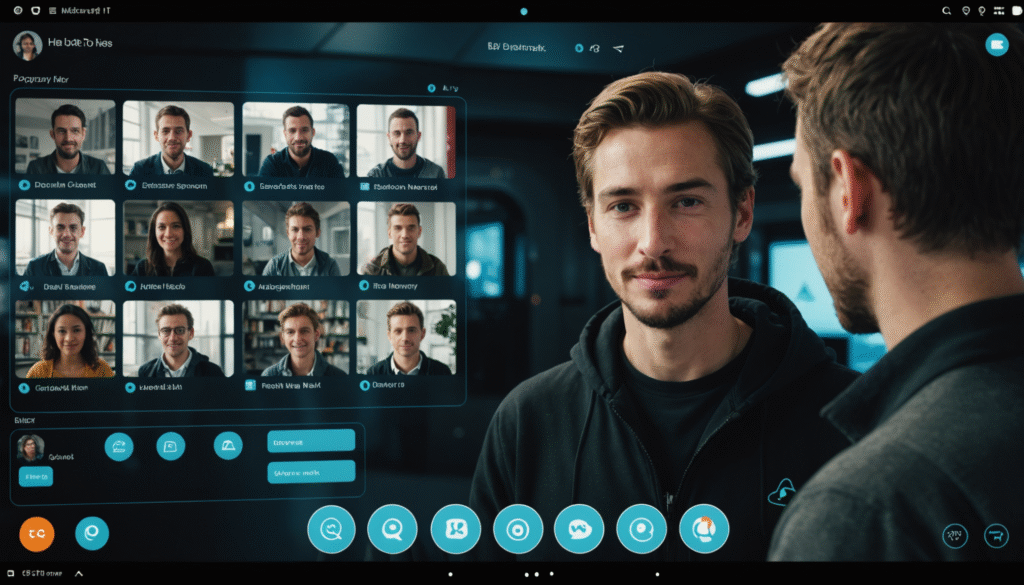The height and width of the screenshot is (585, 1024).
Task: Click the status icon under the olive-jacket man's tile
Action: [364, 285]
